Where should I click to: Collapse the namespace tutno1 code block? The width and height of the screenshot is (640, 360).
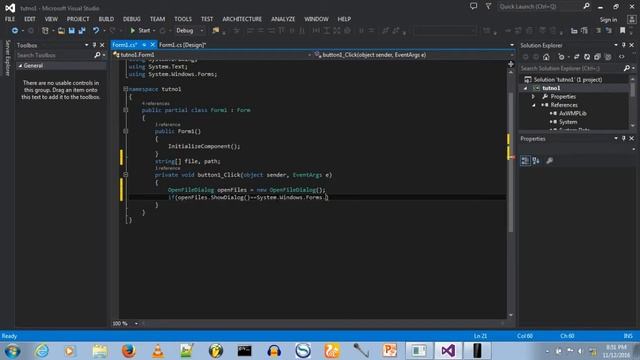click(x=126, y=89)
